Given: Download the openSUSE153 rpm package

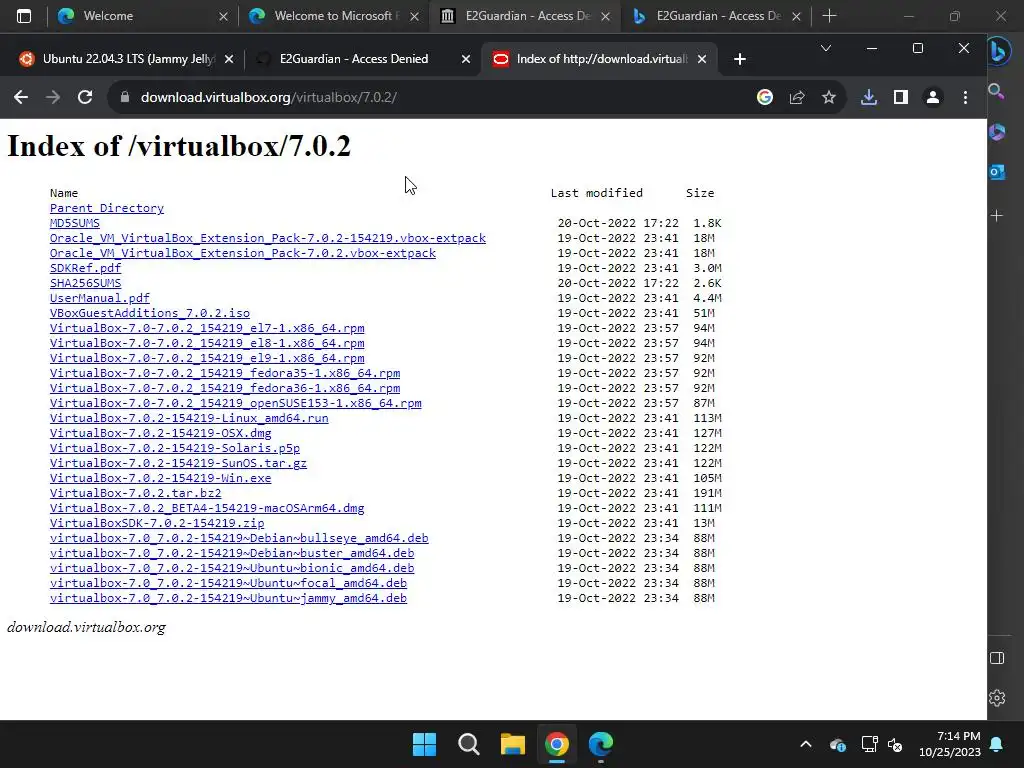Looking at the screenshot, I should (236, 403).
